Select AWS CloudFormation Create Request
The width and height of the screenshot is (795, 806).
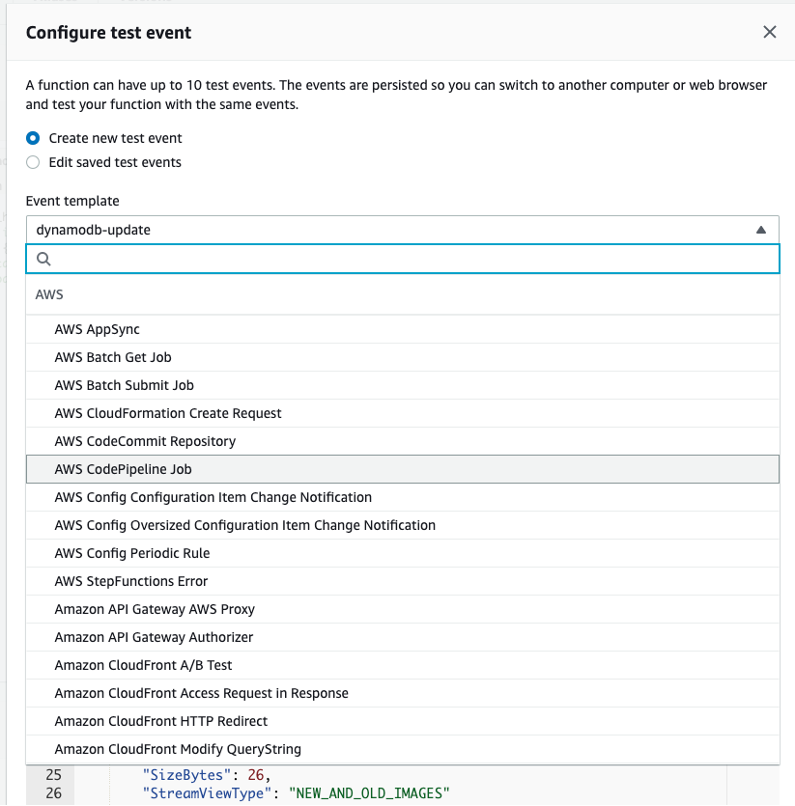tap(168, 413)
